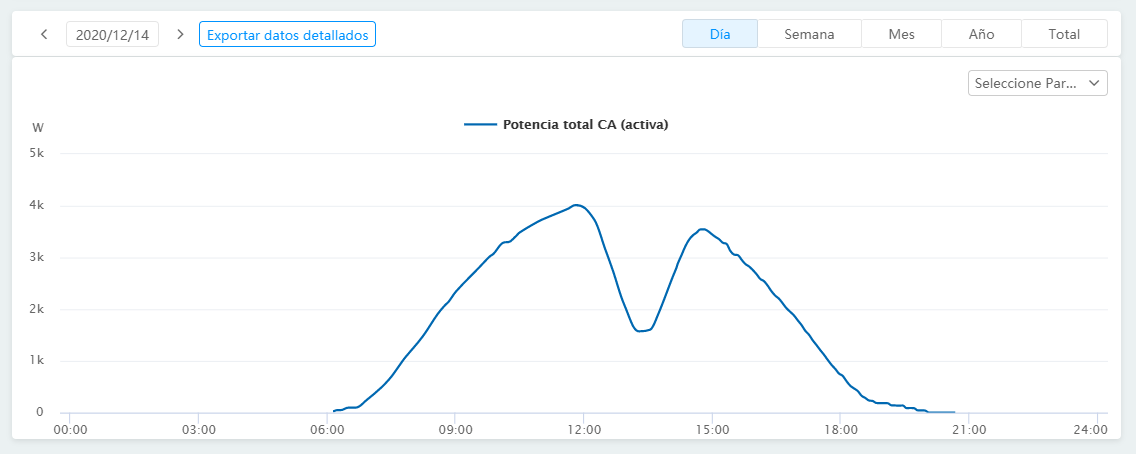Click the curve's midday dip after 13:00
This screenshot has height=454, width=1136.
point(642,330)
